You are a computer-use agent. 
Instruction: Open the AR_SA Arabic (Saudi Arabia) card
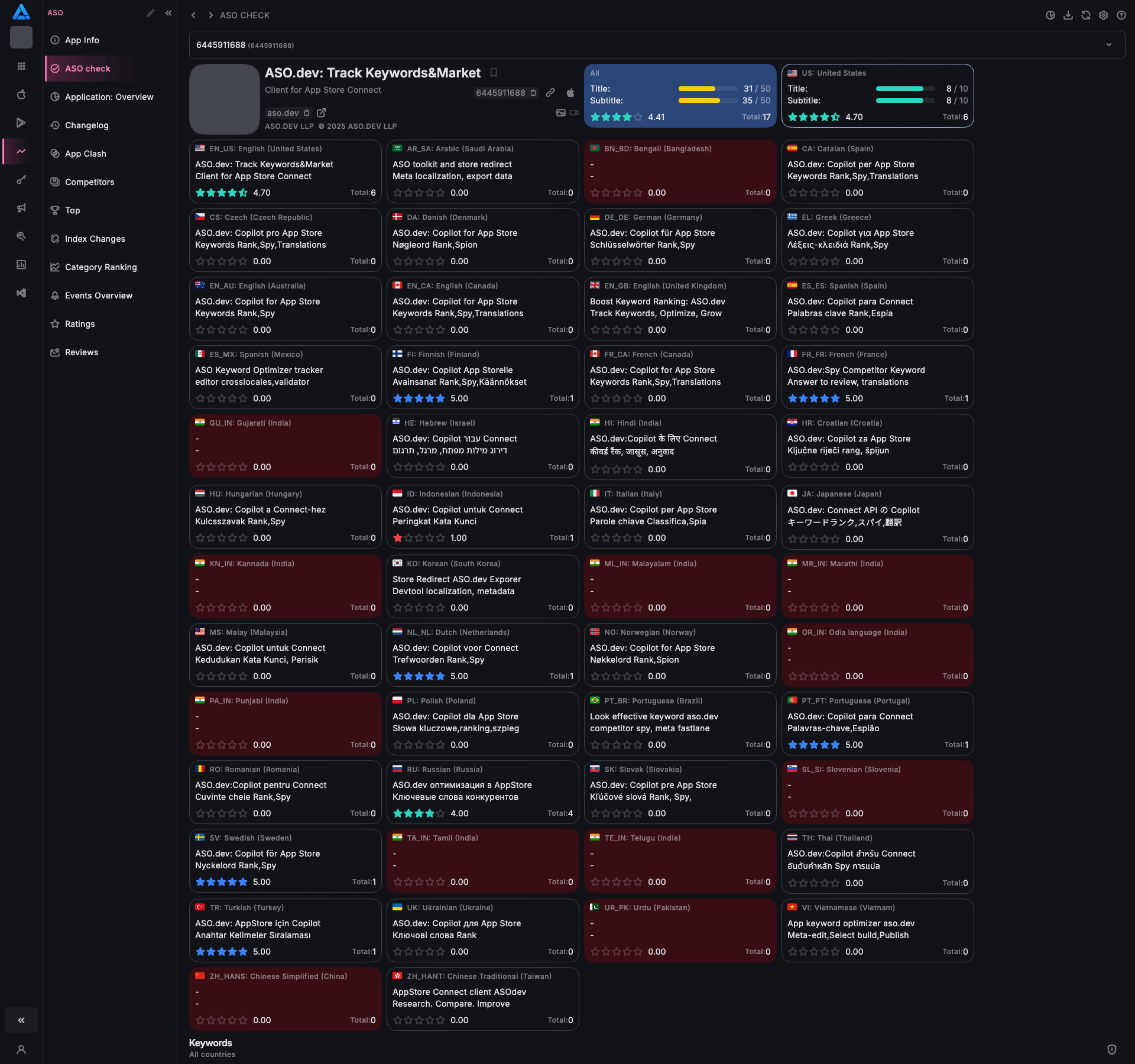click(x=483, y=171)
